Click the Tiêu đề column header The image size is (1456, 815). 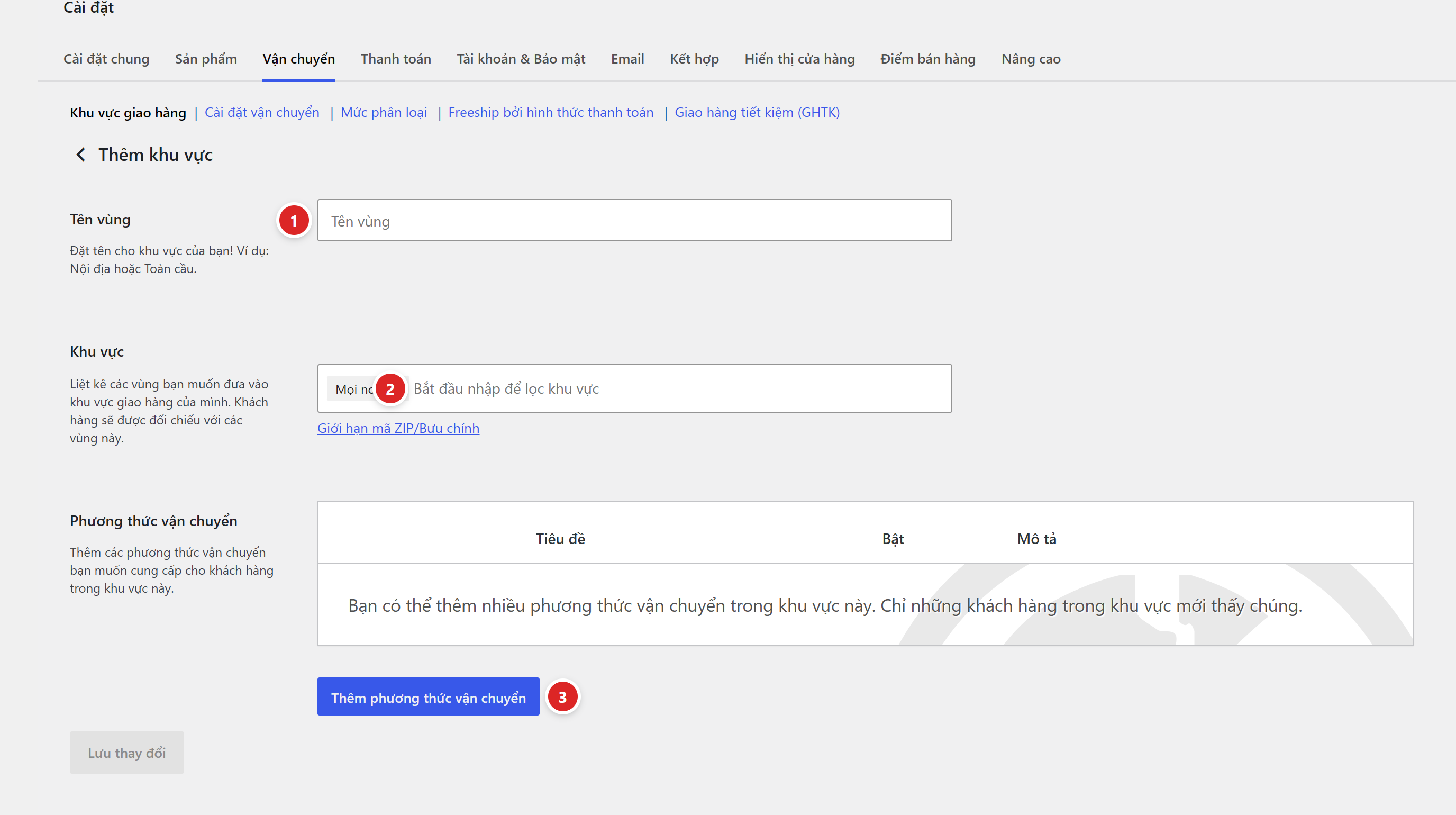(560, 539)
